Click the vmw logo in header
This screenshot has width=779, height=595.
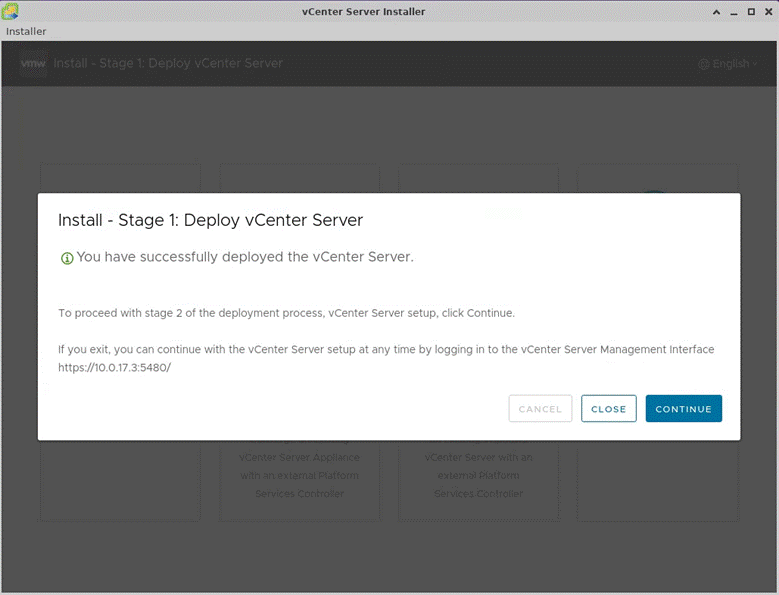33,64
